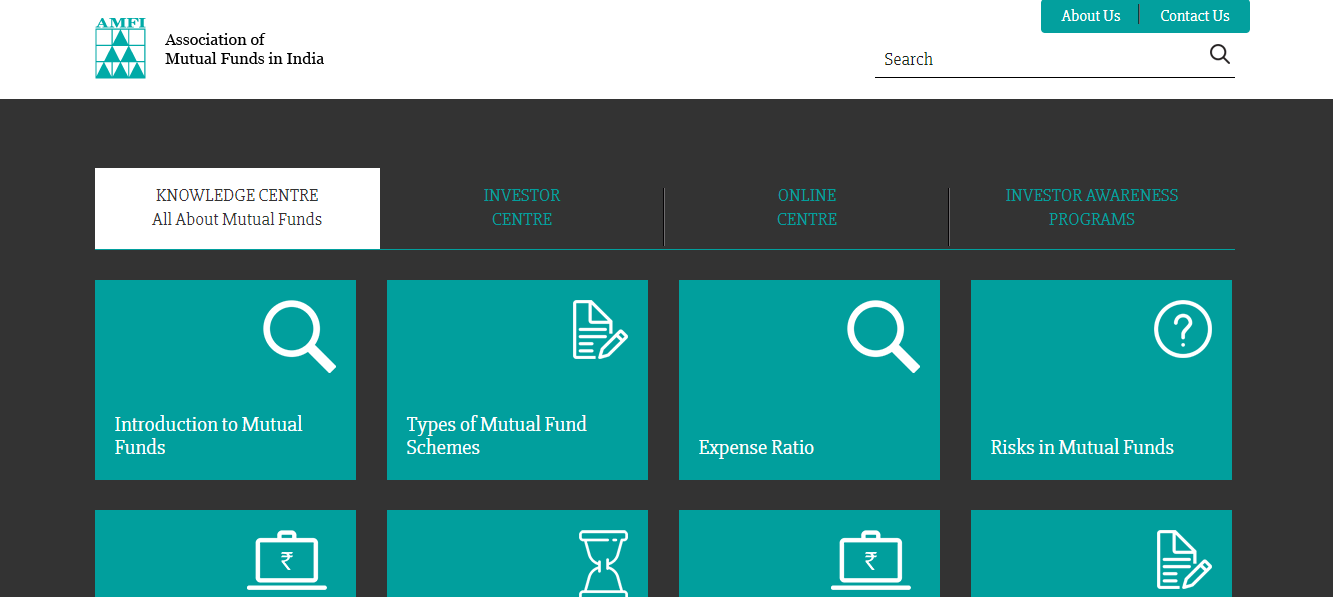The image size is (1333, 597).
Task: Click the AMFI logo
Action: (120, 48)
